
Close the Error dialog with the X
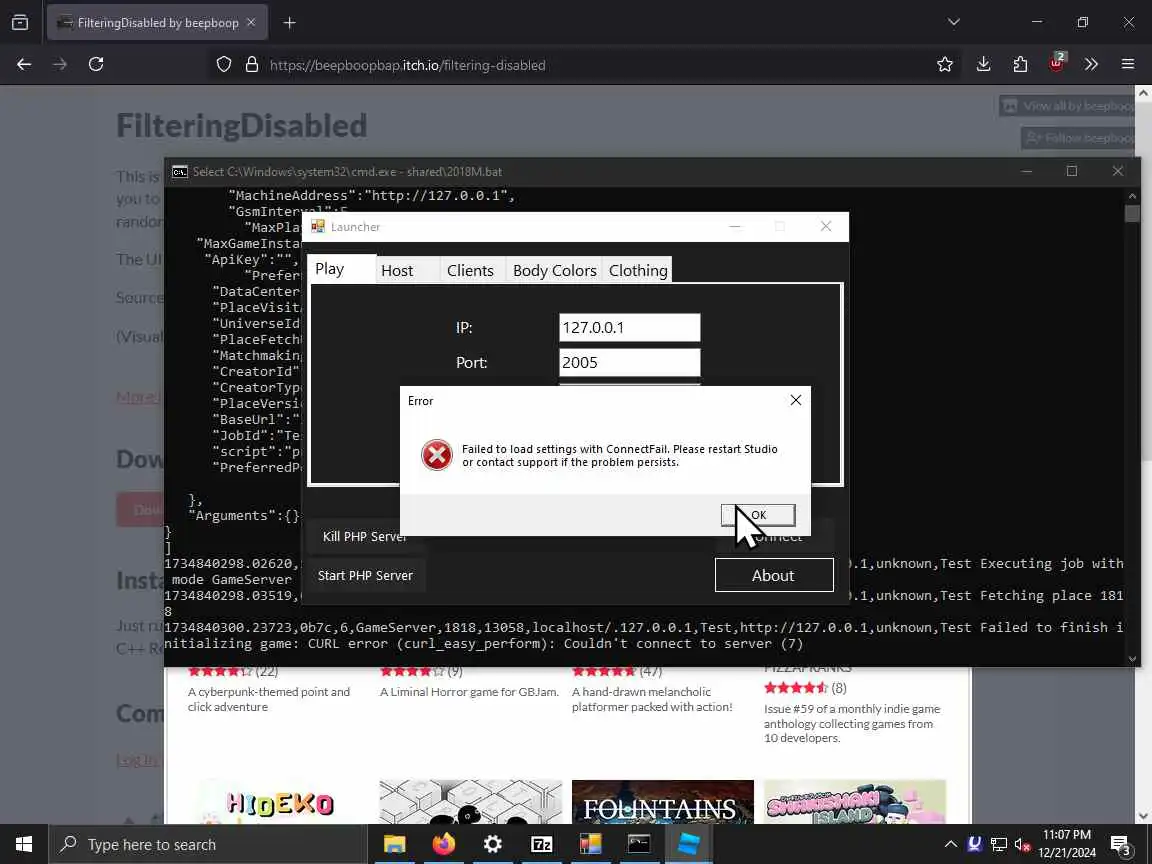796,400
